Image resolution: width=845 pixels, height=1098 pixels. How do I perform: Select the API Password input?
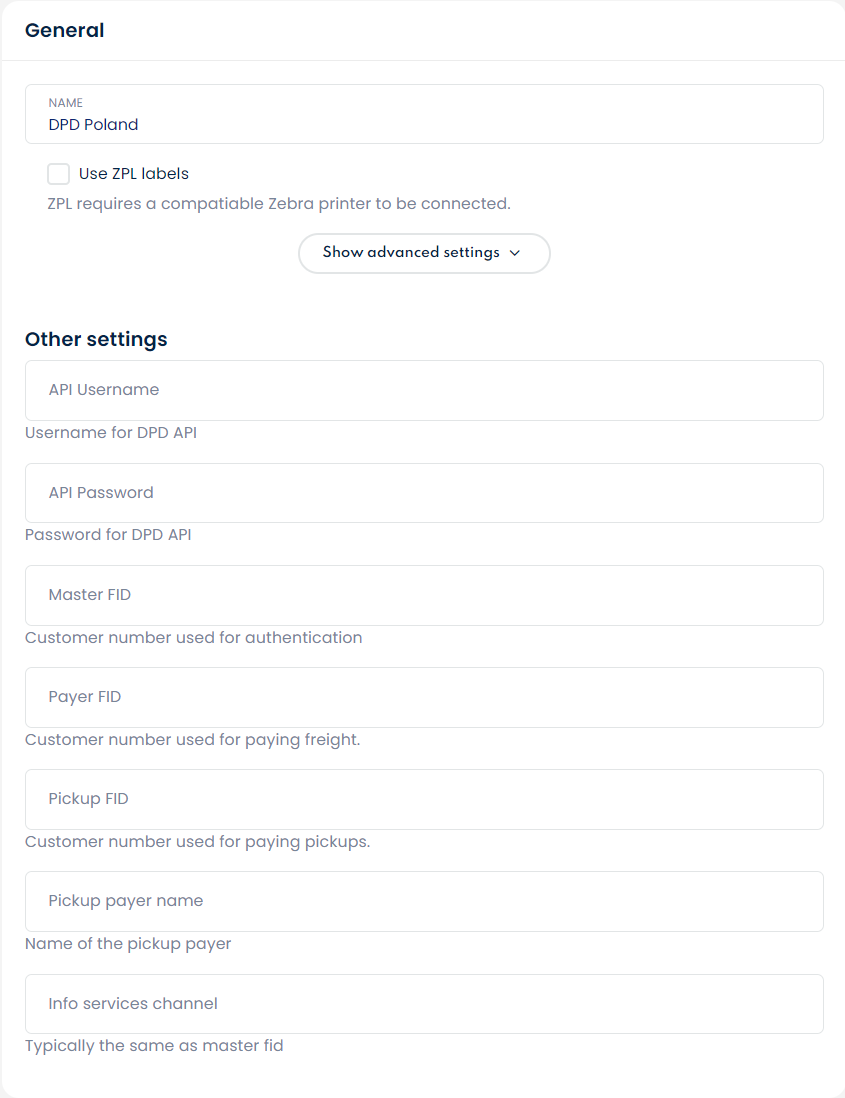click(x=424, y=493)
